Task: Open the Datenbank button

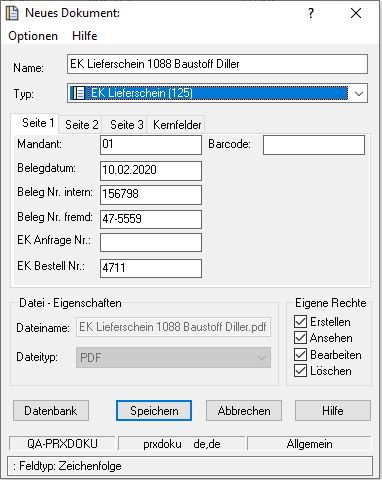Action: [51, 411]
